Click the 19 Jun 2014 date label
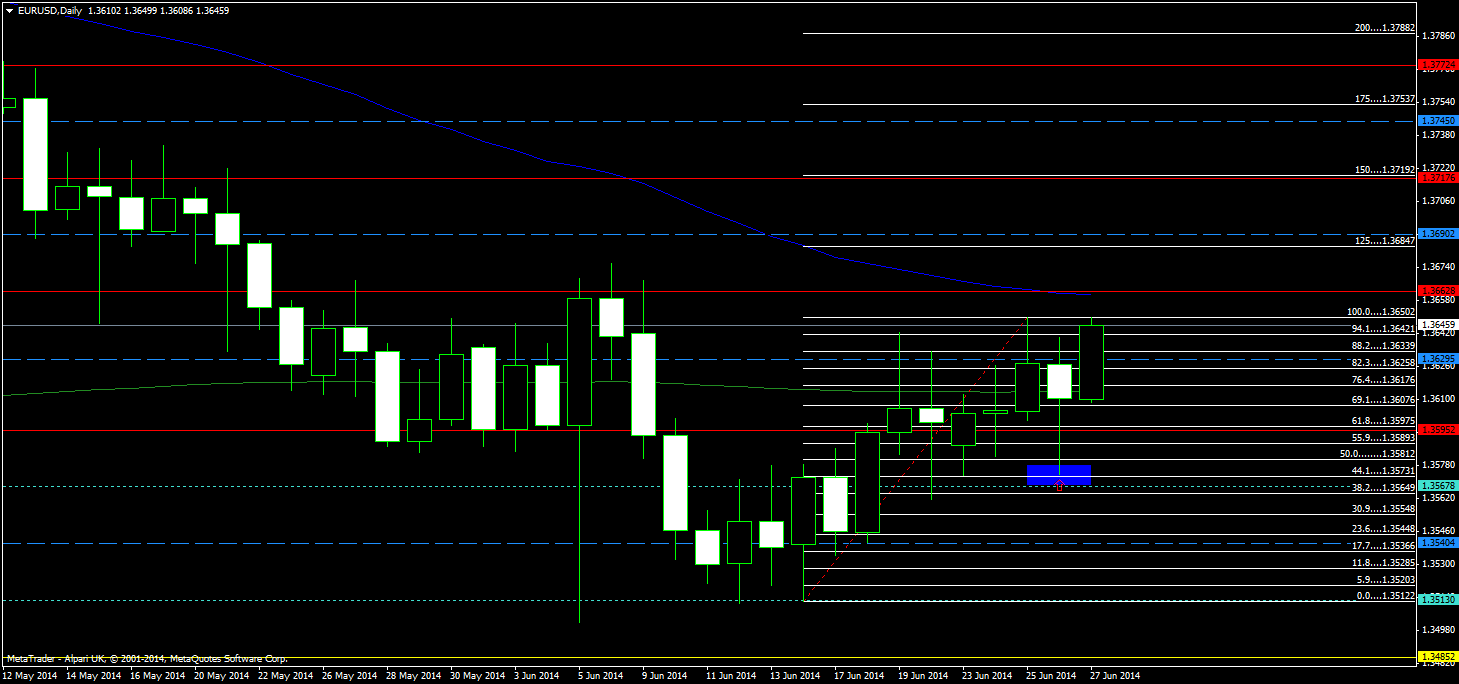The image size is (1459, 684). pyautogui.click(x=925, y=676)
